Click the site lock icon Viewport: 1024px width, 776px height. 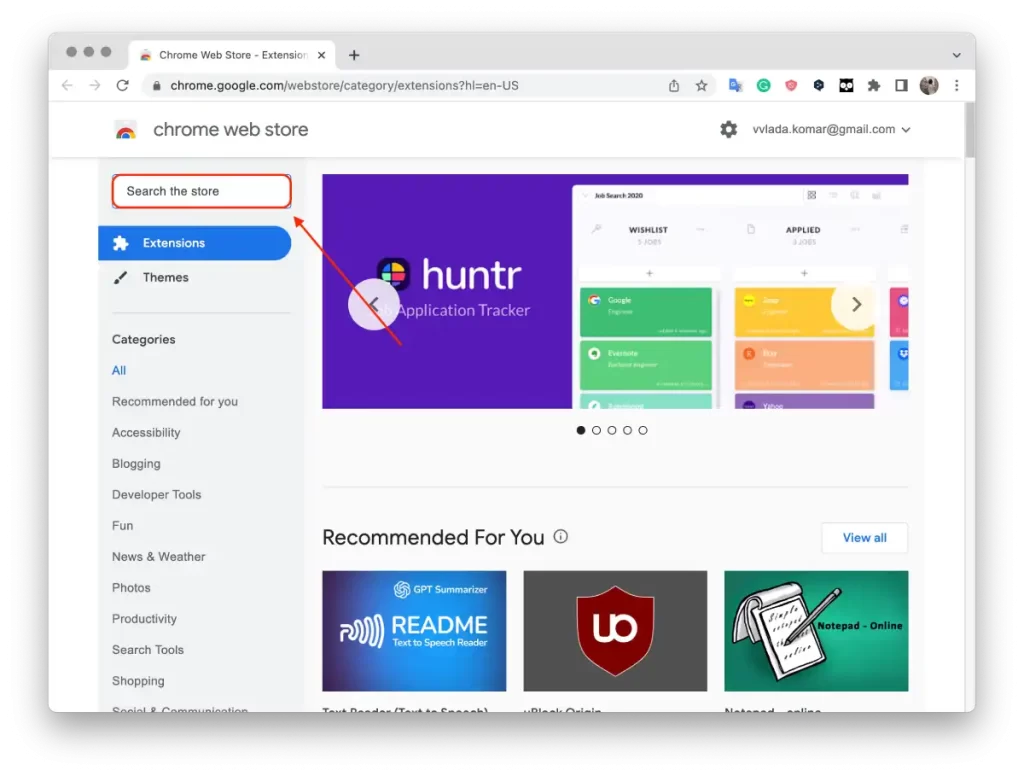tap(157, 86)
